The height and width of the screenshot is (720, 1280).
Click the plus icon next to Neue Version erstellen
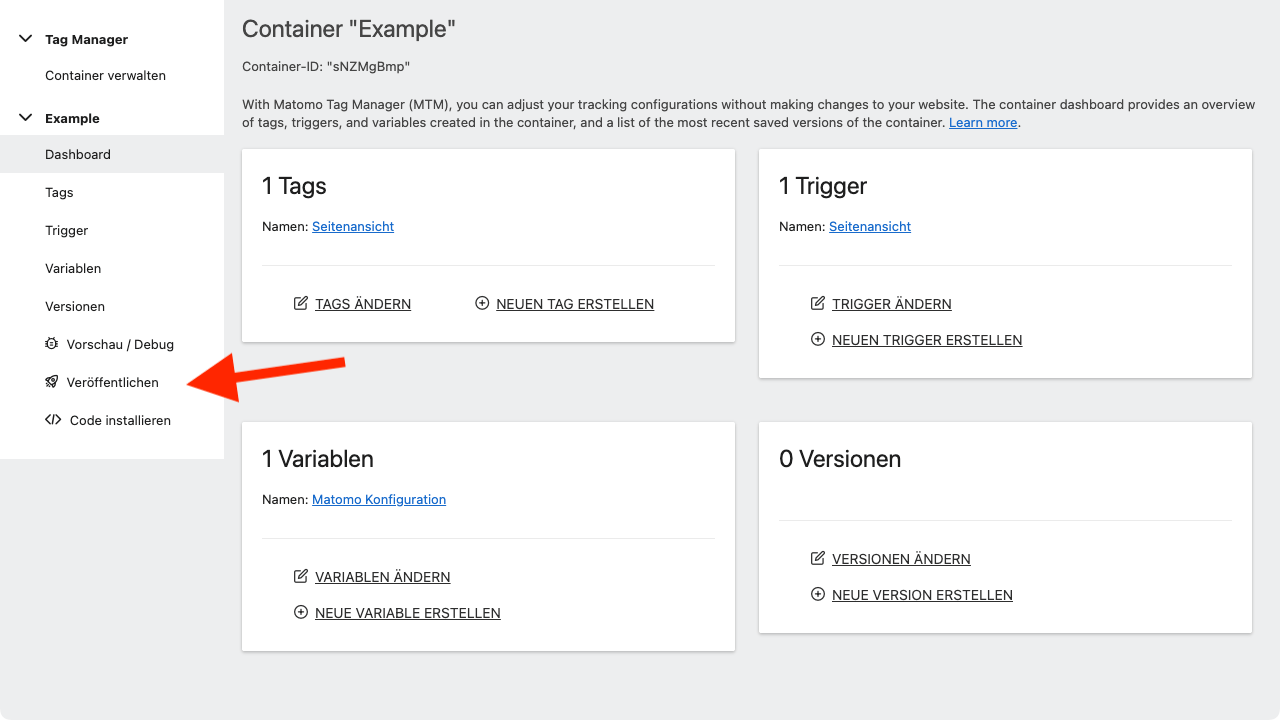(x=818, y=594)
